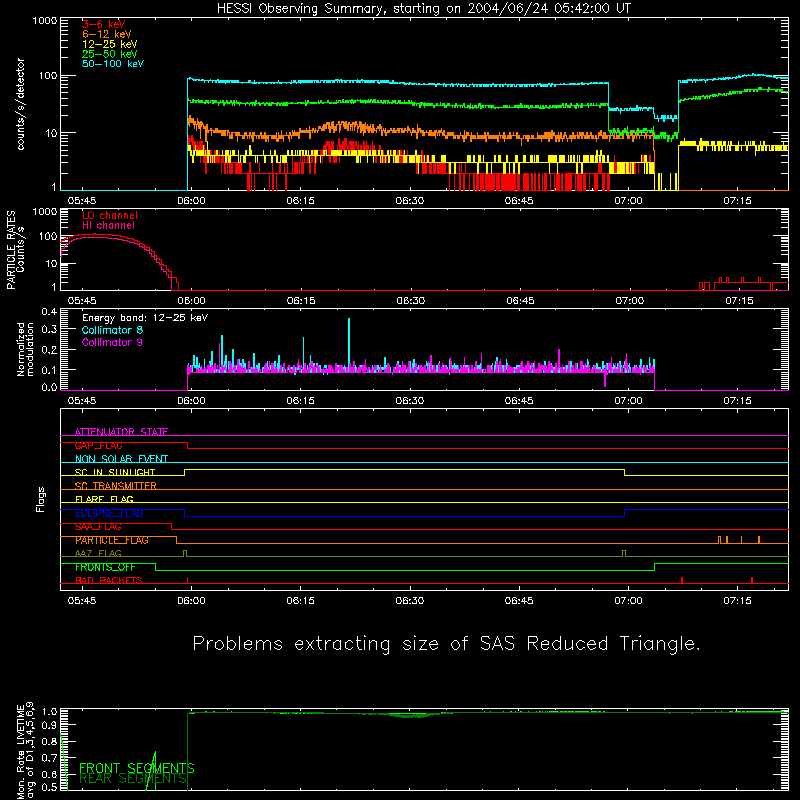Select the Collimator 8 legend label
800x800 pixels.
112,330
